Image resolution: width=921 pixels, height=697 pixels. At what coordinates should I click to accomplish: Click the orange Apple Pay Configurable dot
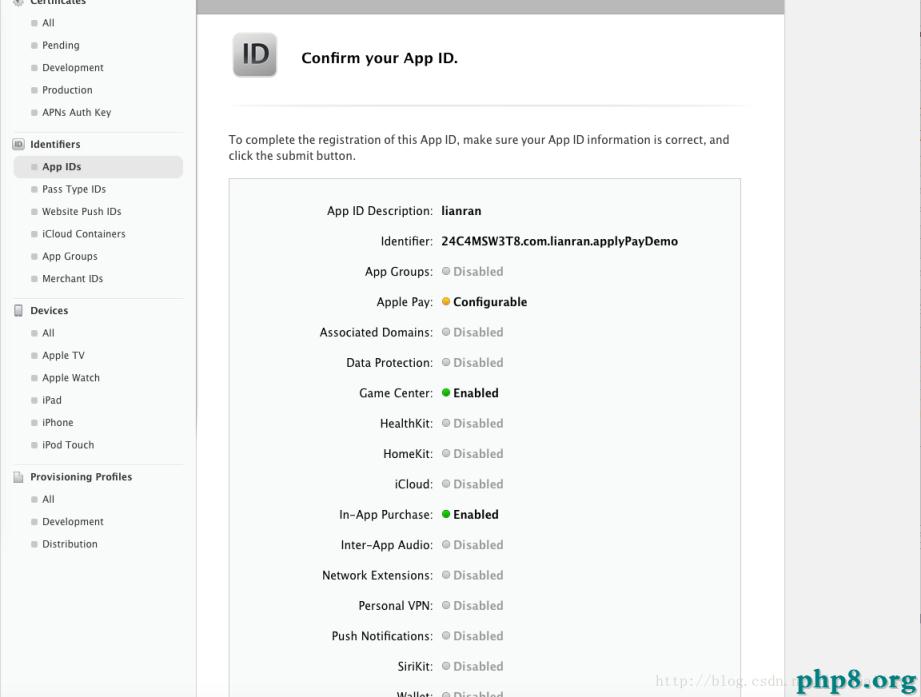coord(446,301)
